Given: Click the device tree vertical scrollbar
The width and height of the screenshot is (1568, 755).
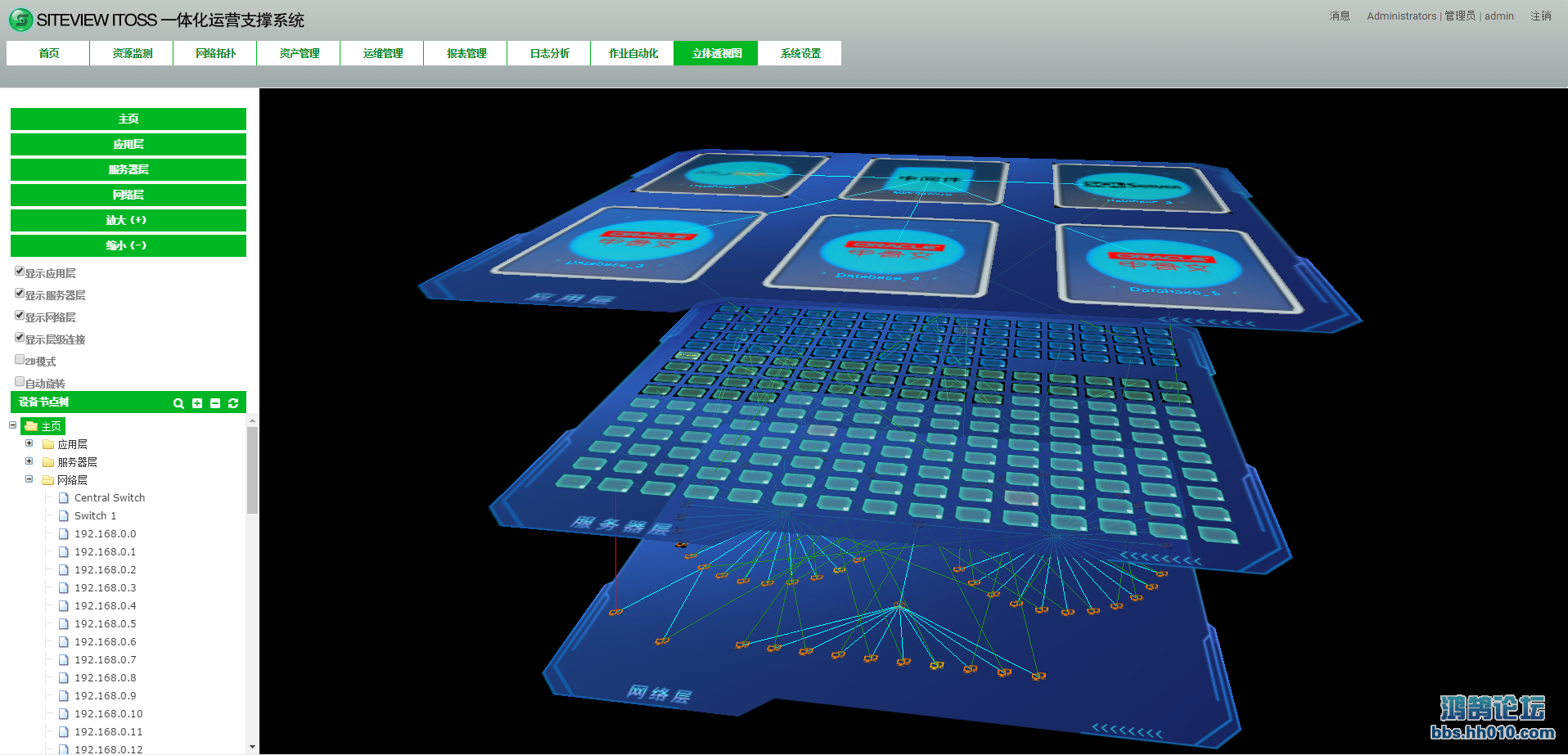Looking at the screenshot, I should [252, 470].
